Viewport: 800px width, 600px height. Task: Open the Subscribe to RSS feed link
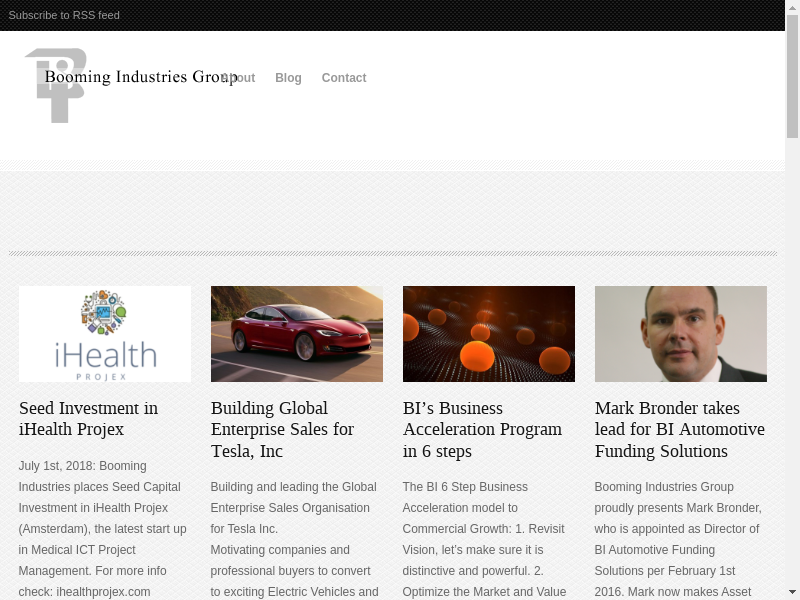64,15
